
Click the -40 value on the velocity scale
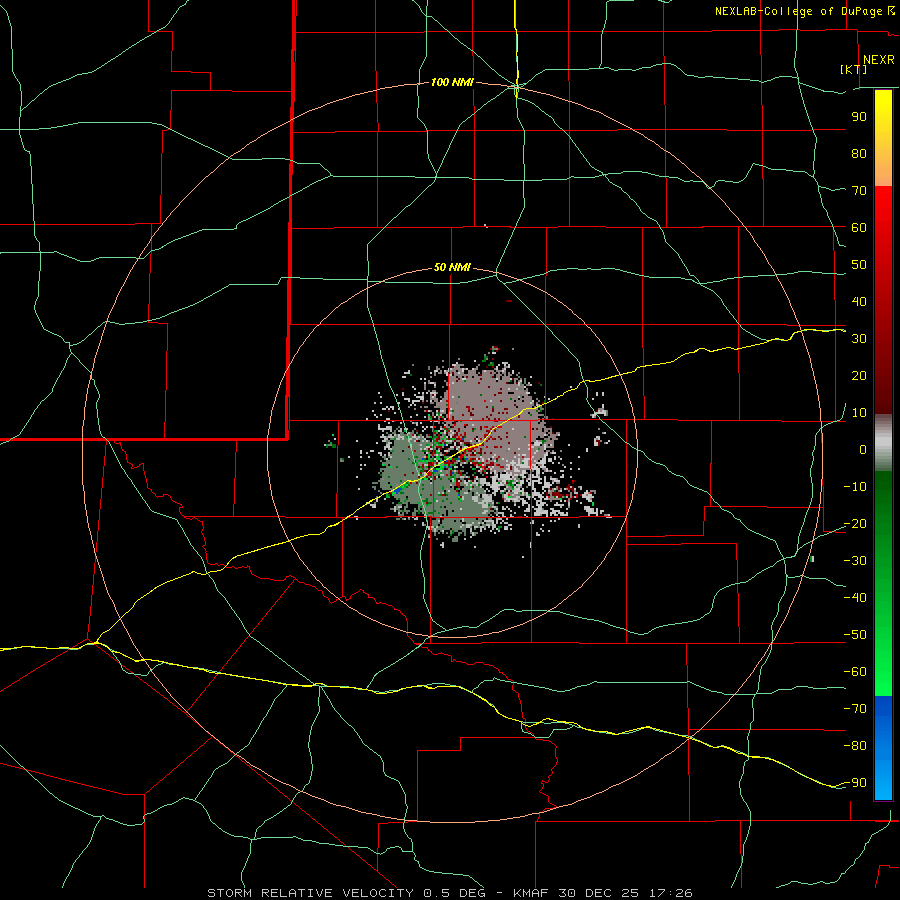click(x=855, y=598)
